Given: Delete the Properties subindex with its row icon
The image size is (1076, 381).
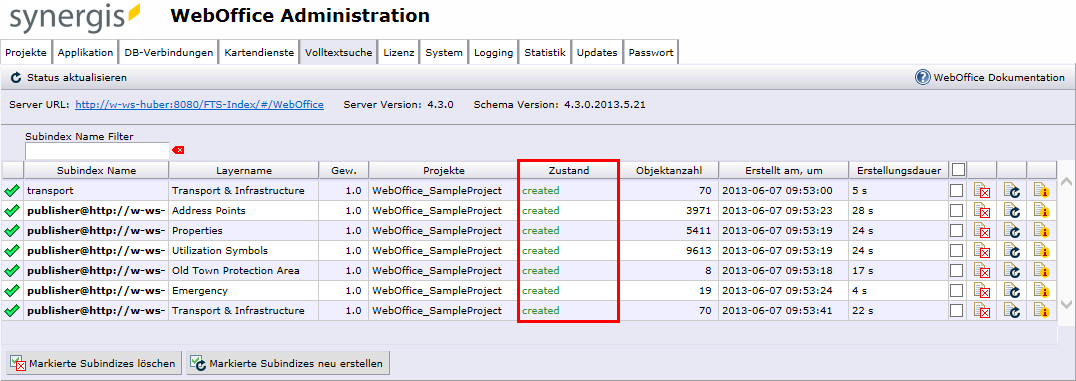Looking at the screenshot, I should pyautogui.click(x=982, y=231).
